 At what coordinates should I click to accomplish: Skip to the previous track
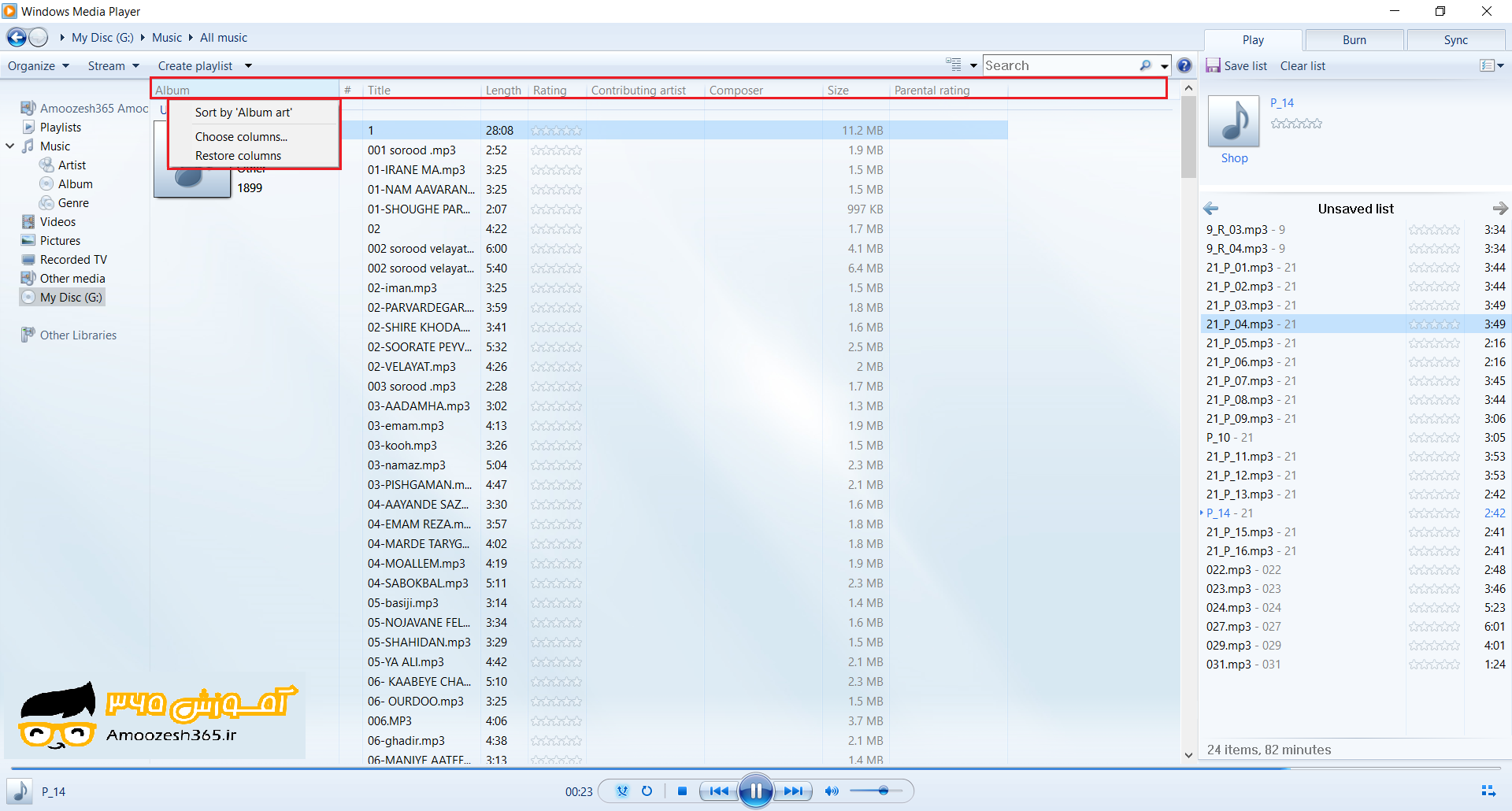(719, 791)
